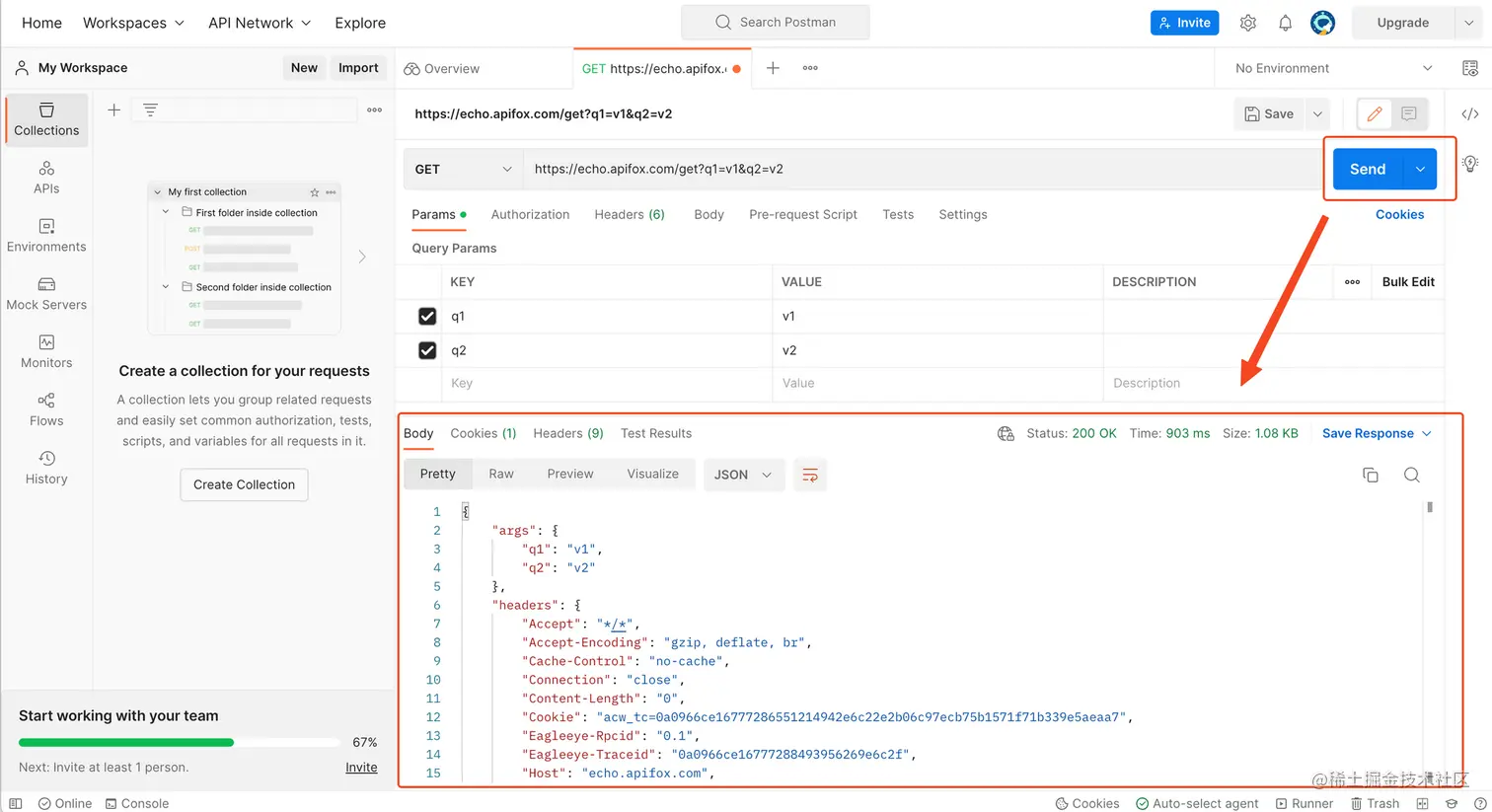Click the New button in workspace
Screen dimensions: 1492x812
coord(304,67)
